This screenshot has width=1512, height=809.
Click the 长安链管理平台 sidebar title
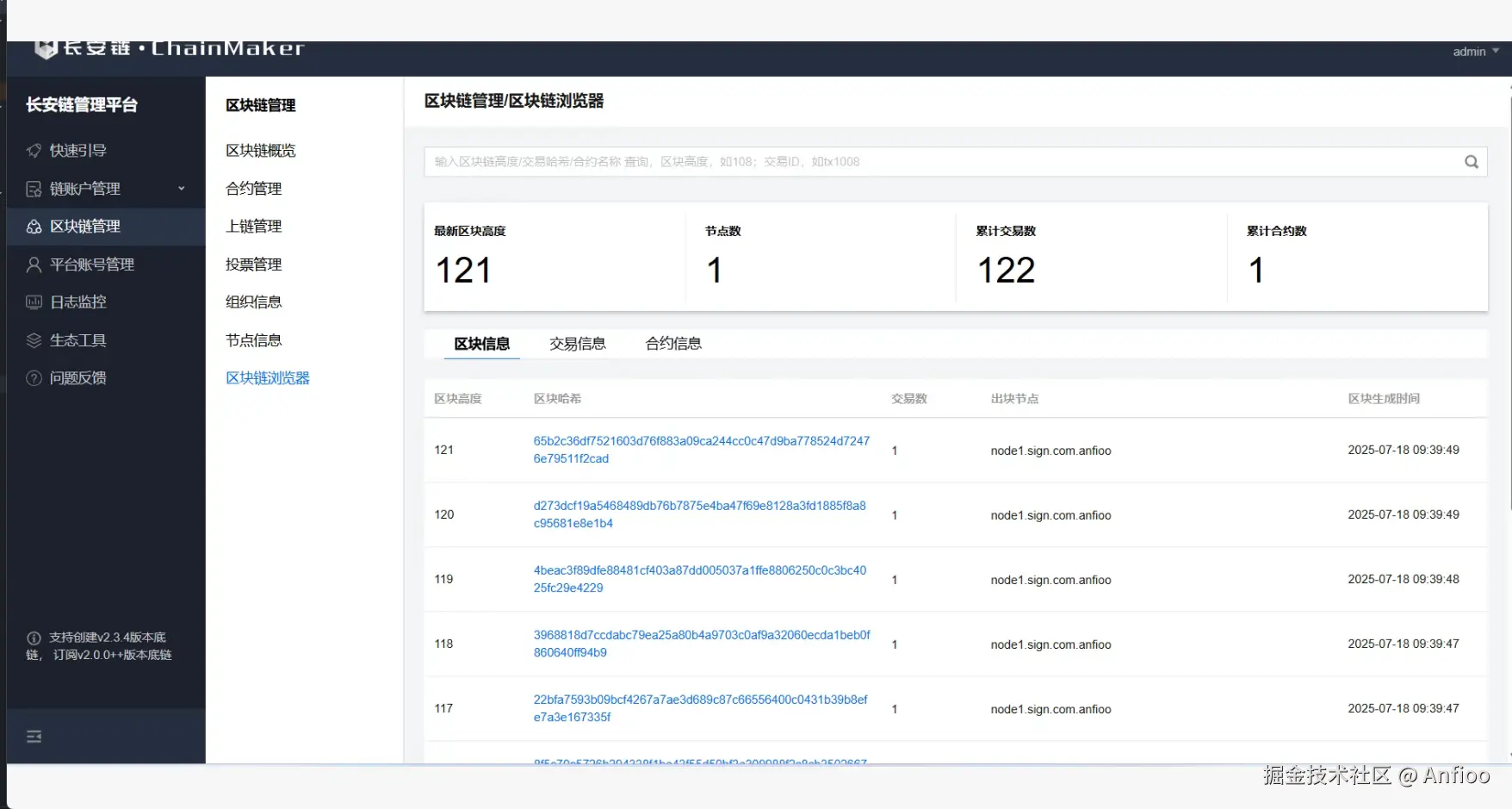(82, 105)
